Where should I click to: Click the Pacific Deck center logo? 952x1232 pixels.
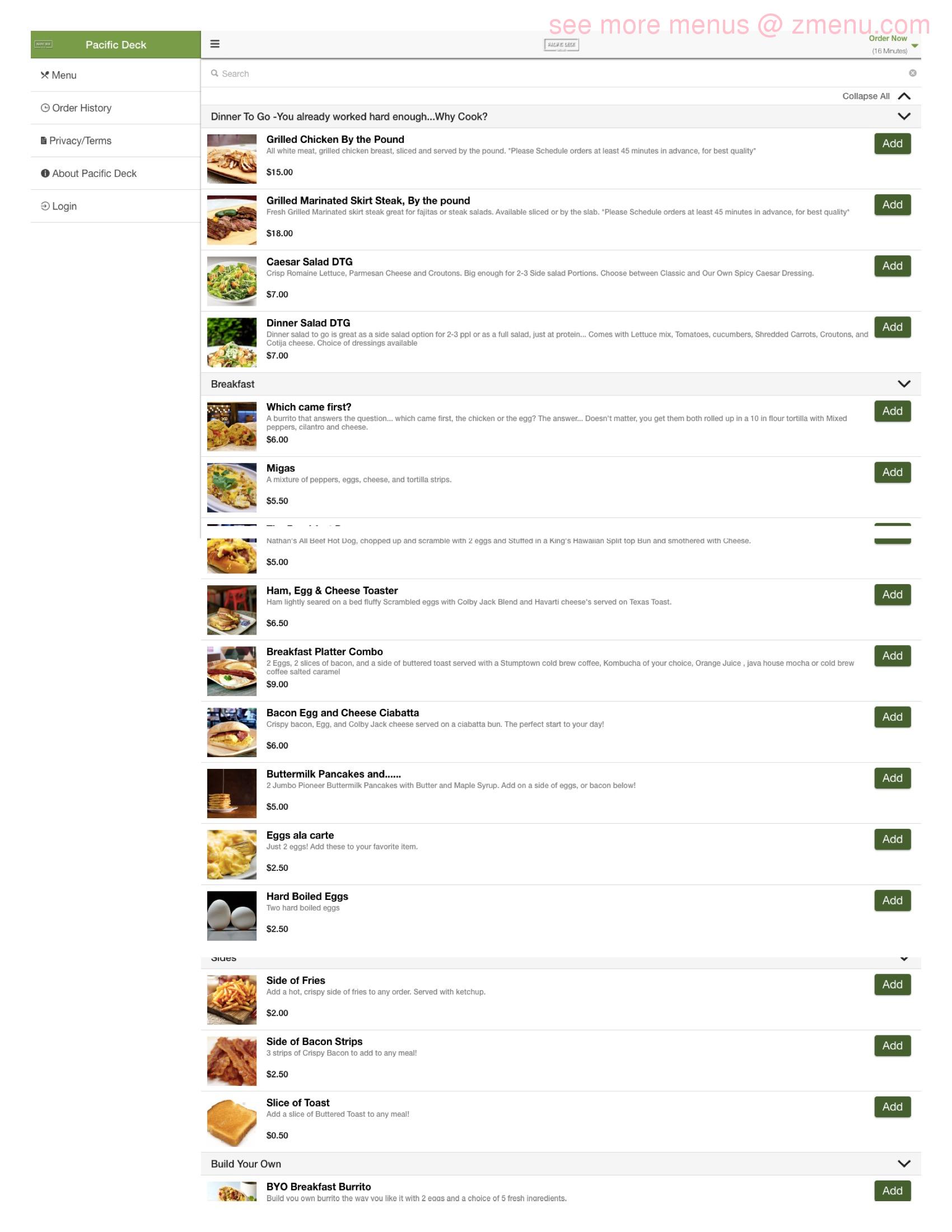pyautogui.click(x=561, y=45)
